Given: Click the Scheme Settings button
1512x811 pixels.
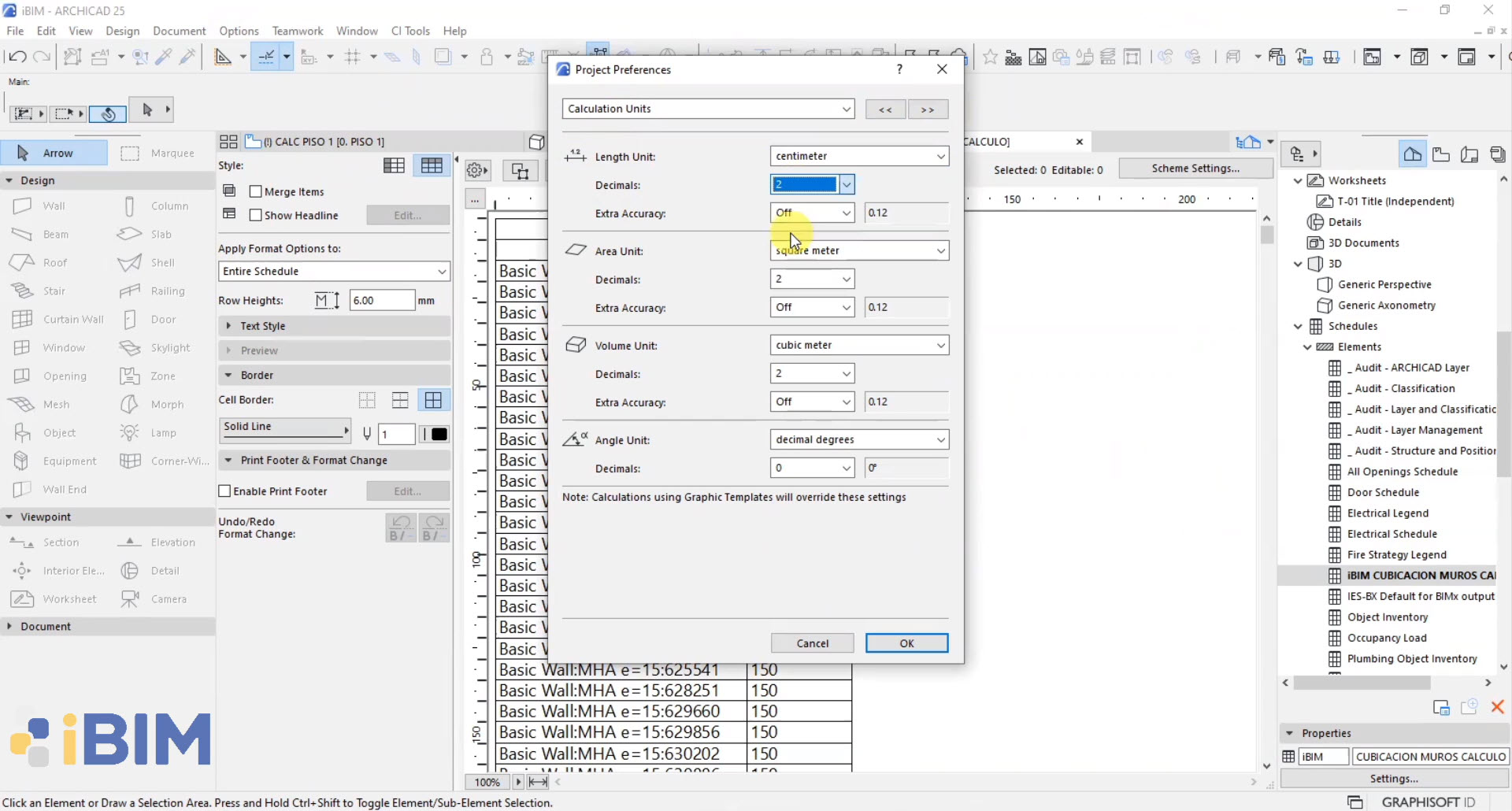Looking at the screenshot, I should click(1195, 168).
